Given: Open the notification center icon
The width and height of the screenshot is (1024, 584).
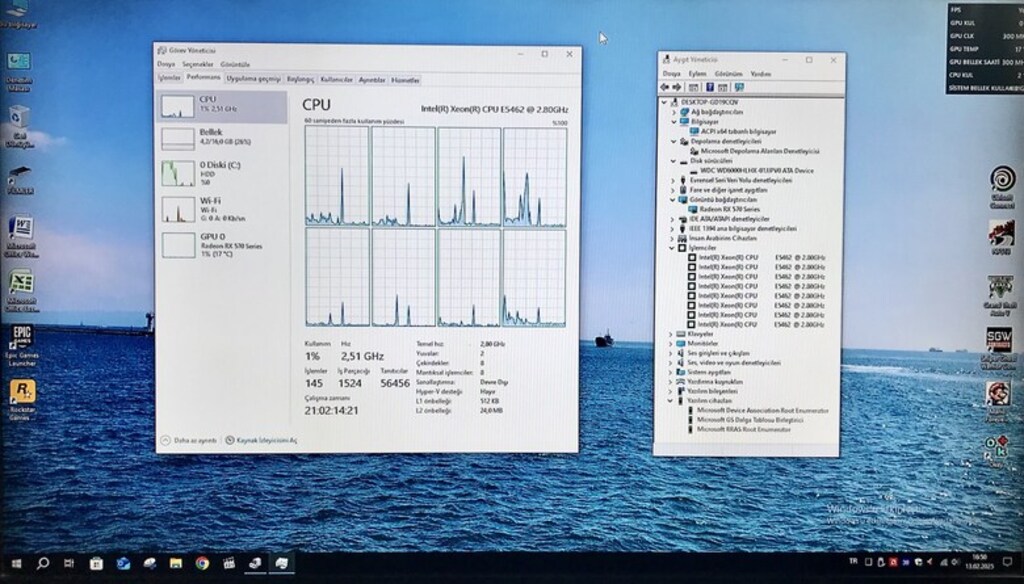Looking at the screenshot, I should (x=1007, y=562).
